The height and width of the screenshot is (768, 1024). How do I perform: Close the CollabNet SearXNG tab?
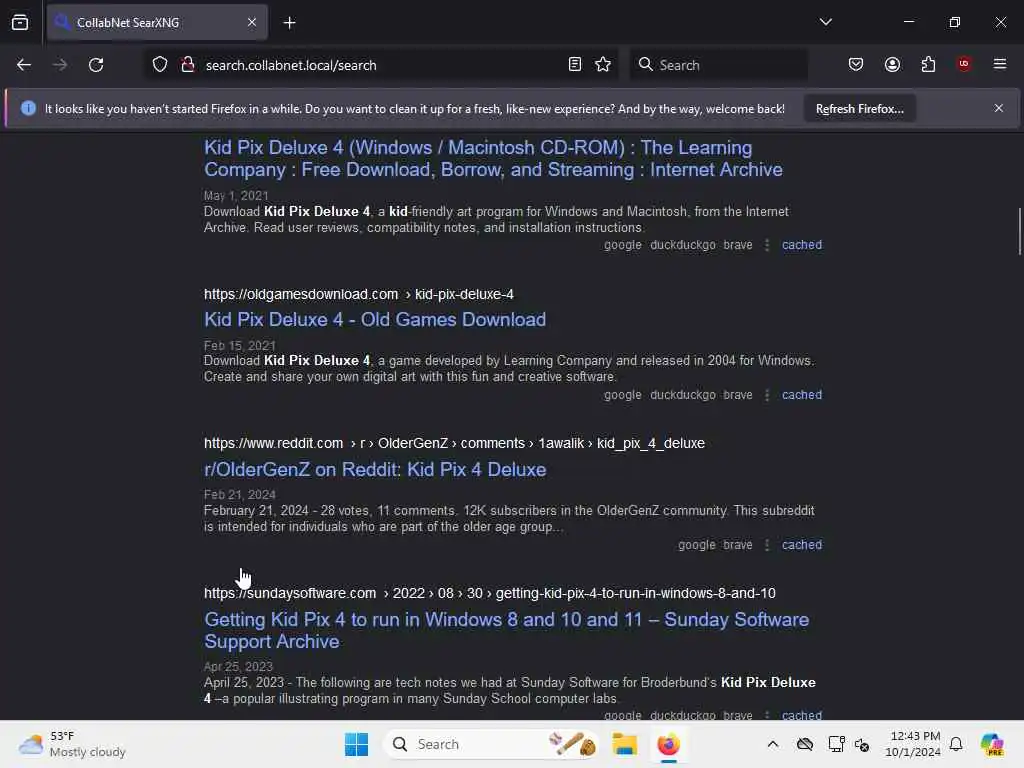(x=252, y=22)
